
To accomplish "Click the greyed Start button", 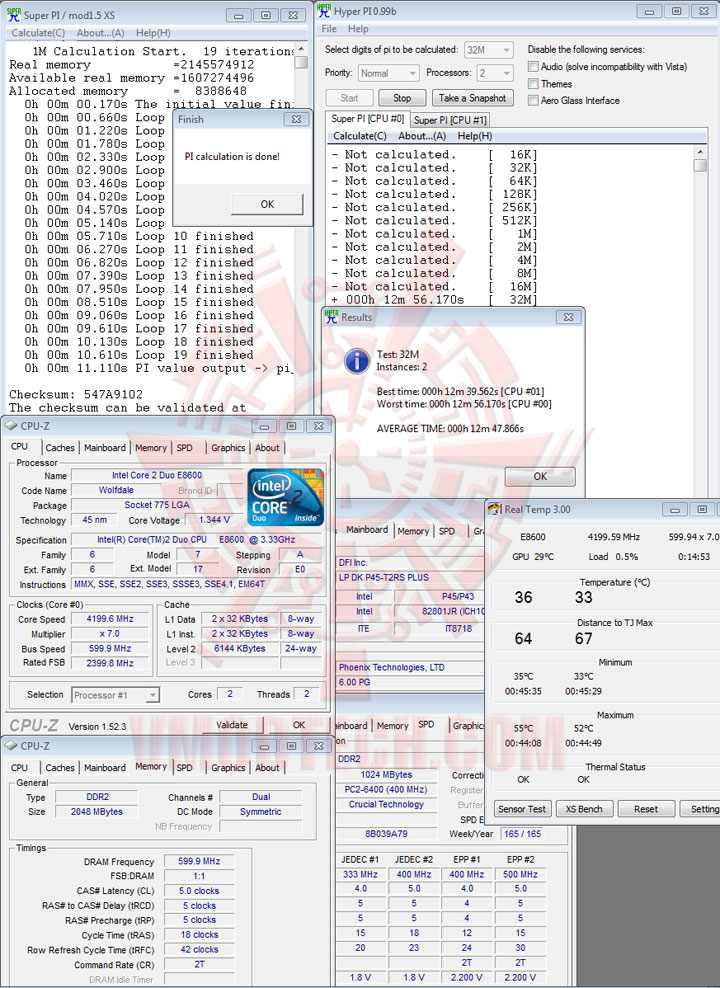I will (x=349, y=98).
